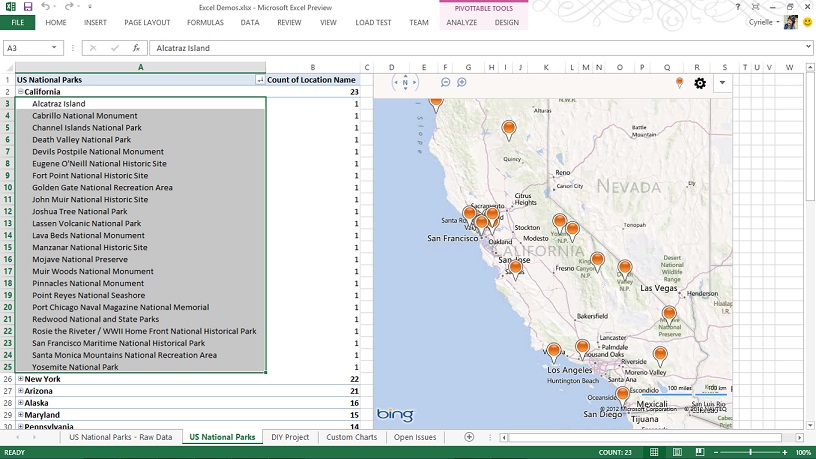
Task: Select the Yosemite National Park cell
Action: pyautogui.click(x=75, y=367)
